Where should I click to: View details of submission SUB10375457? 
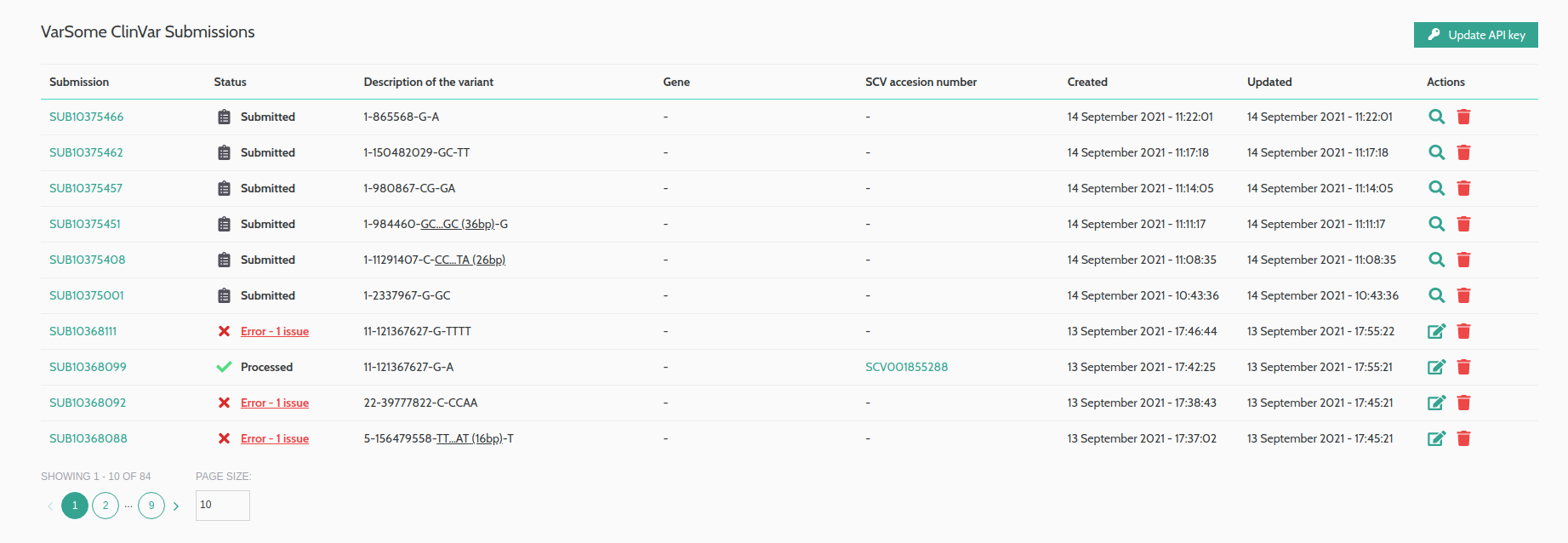coord(1436,188)
